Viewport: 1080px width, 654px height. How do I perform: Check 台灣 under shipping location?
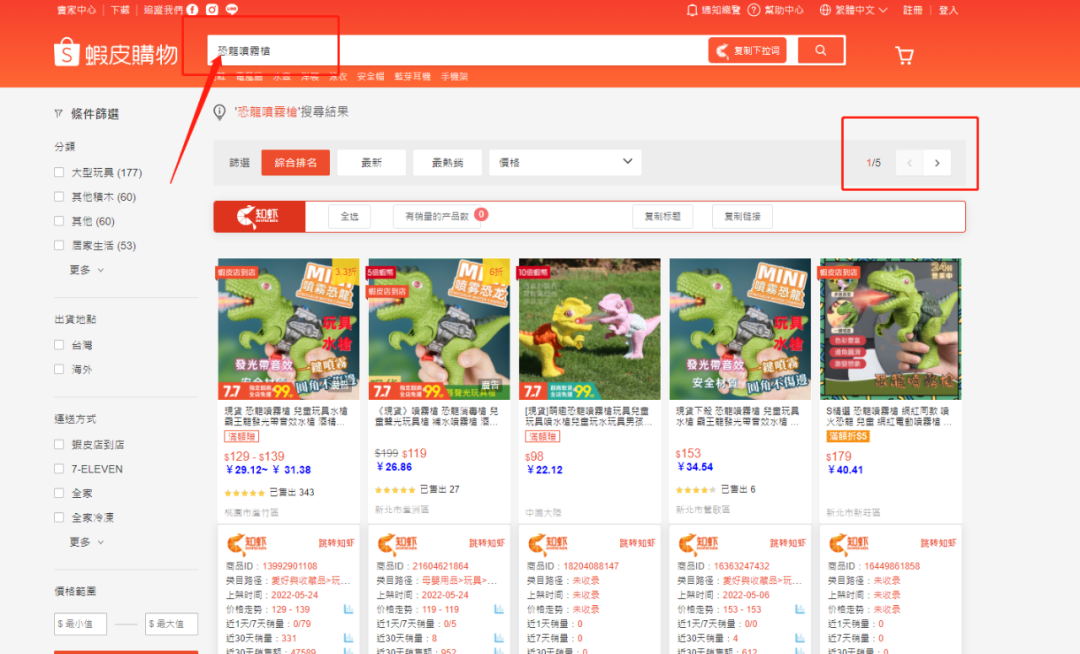pyautogui.click(x=59, y=344)
